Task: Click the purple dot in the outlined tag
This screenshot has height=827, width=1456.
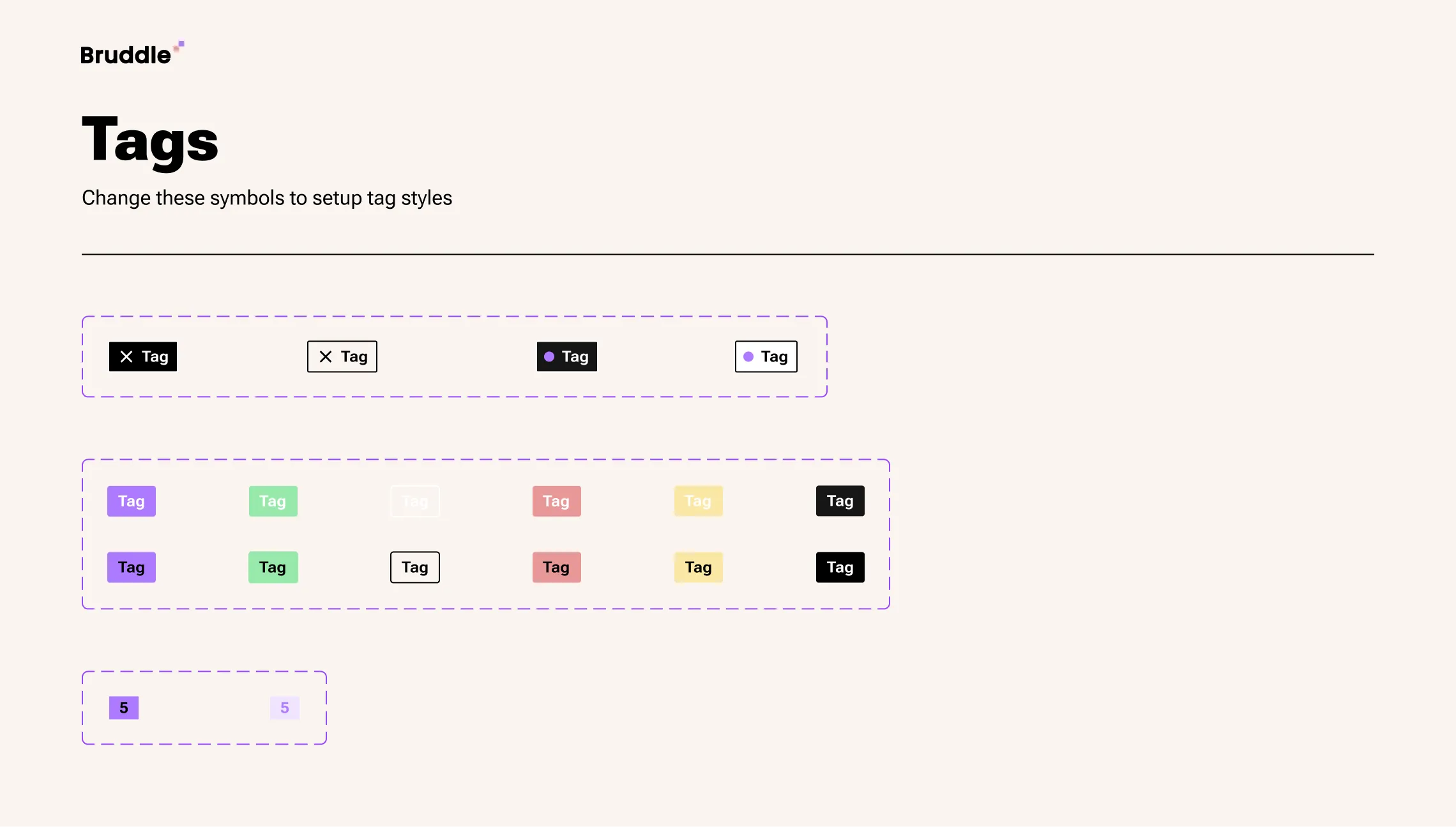Action: (750, 356)
